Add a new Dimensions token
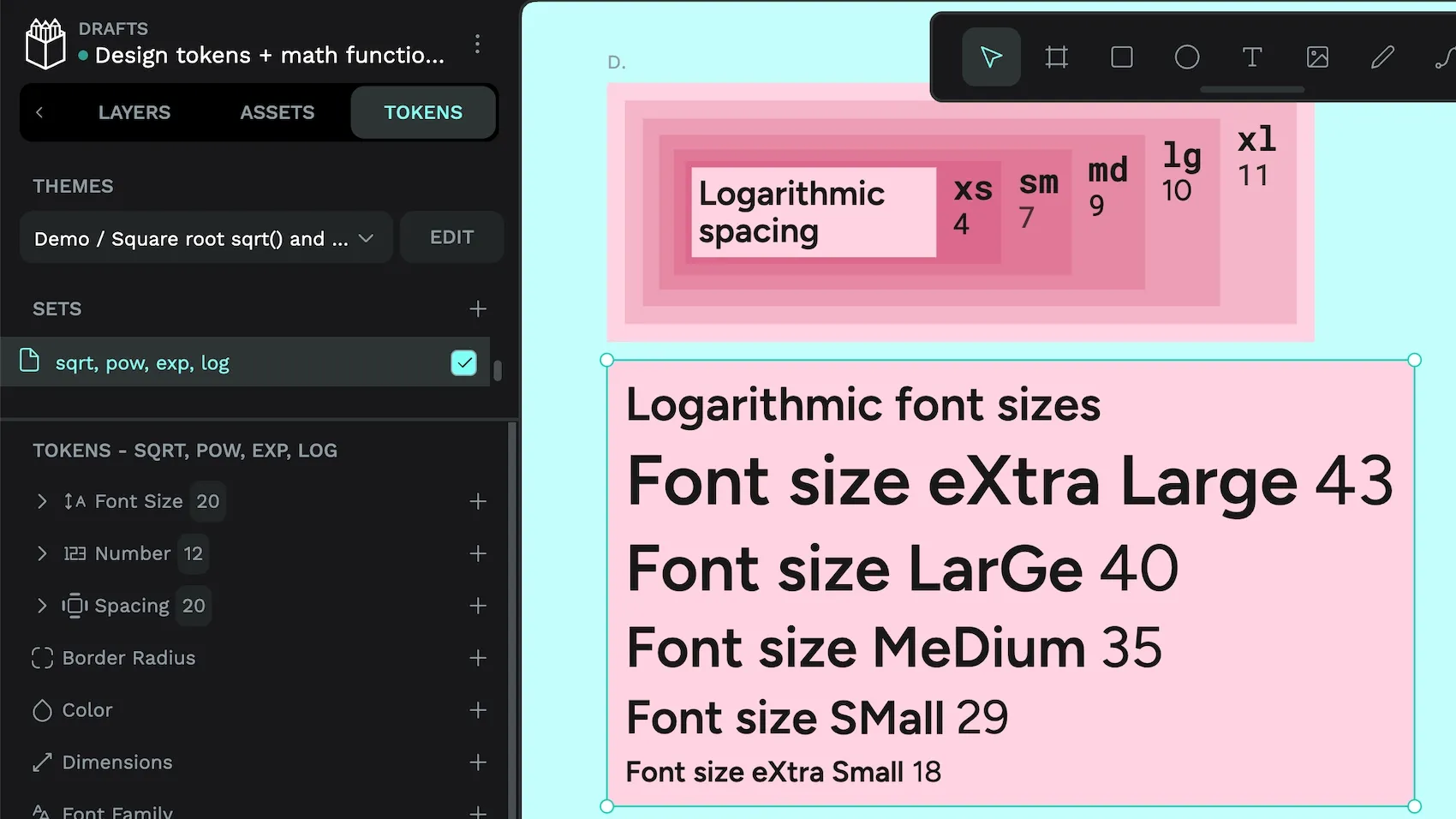 [478, 762]
